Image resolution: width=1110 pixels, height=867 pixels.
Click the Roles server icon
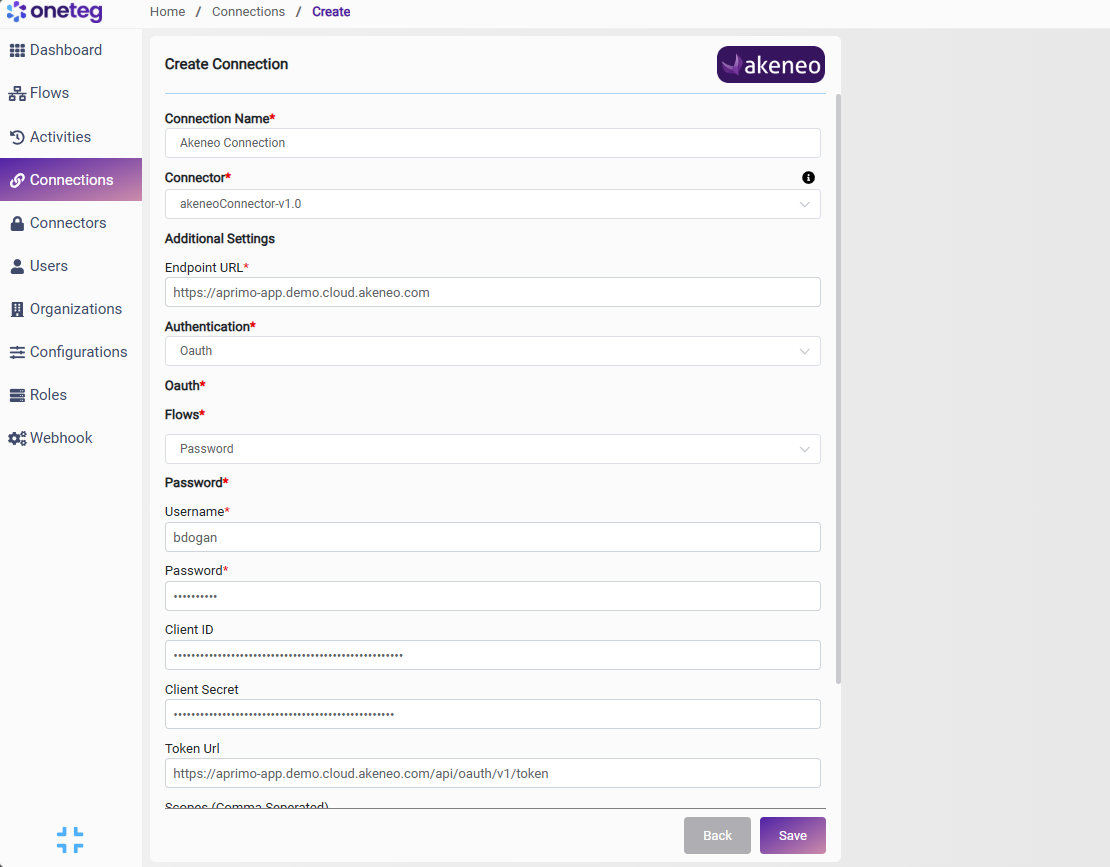(17, 396)
